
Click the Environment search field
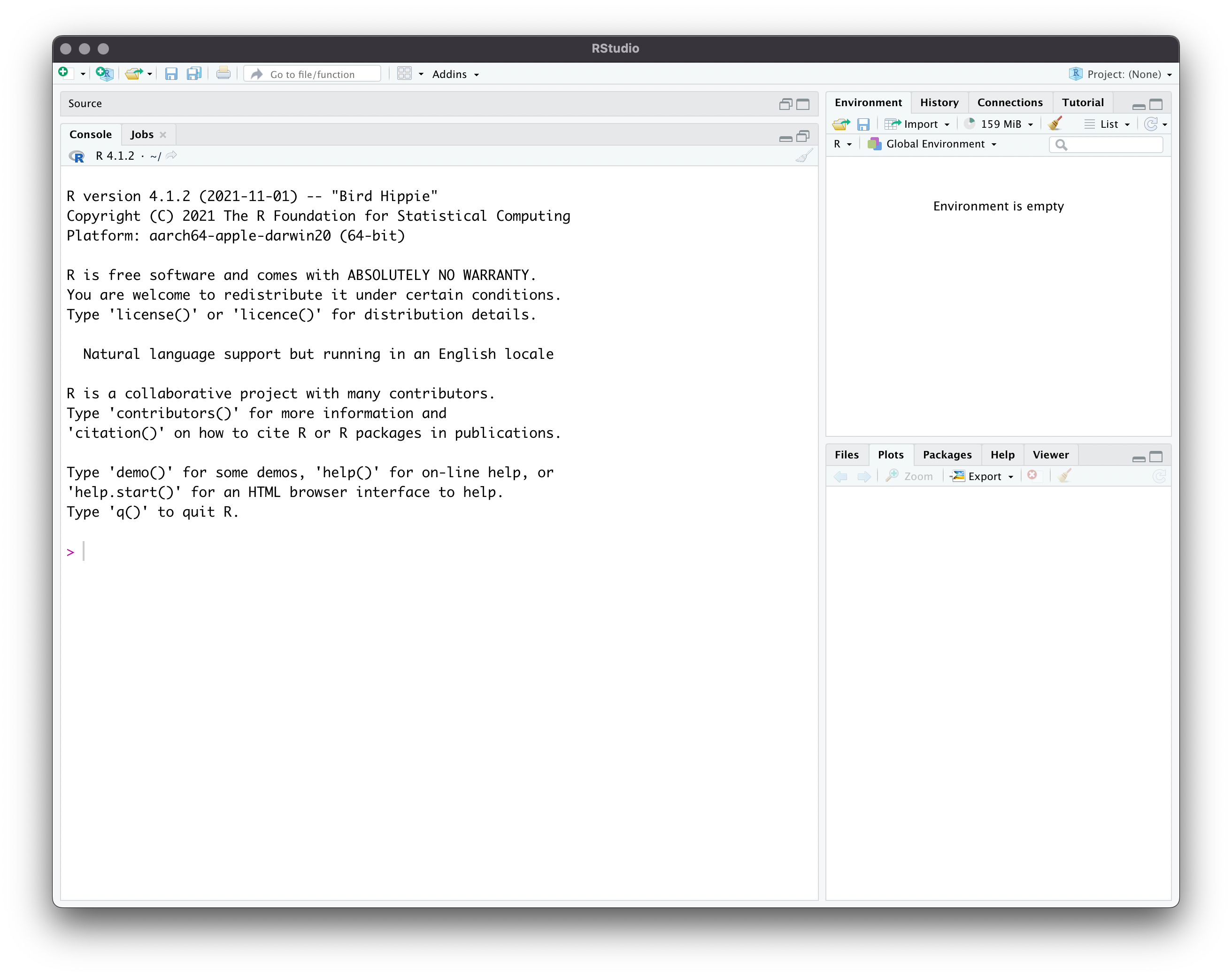point(1106,145)
